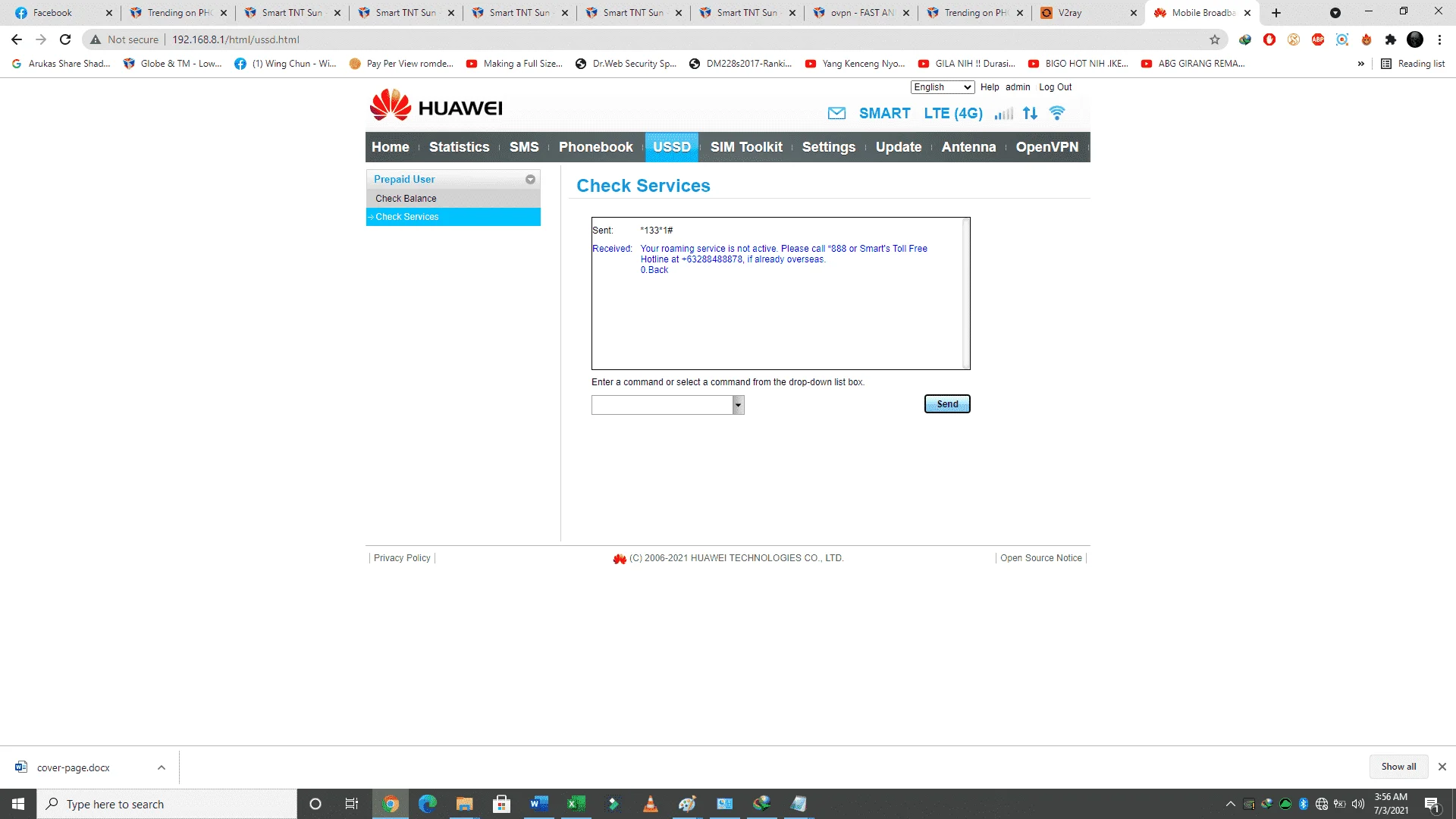Collapse the Prepaid User section
This screenshot has height=819, width=1456.
click(x=531, y=180)
